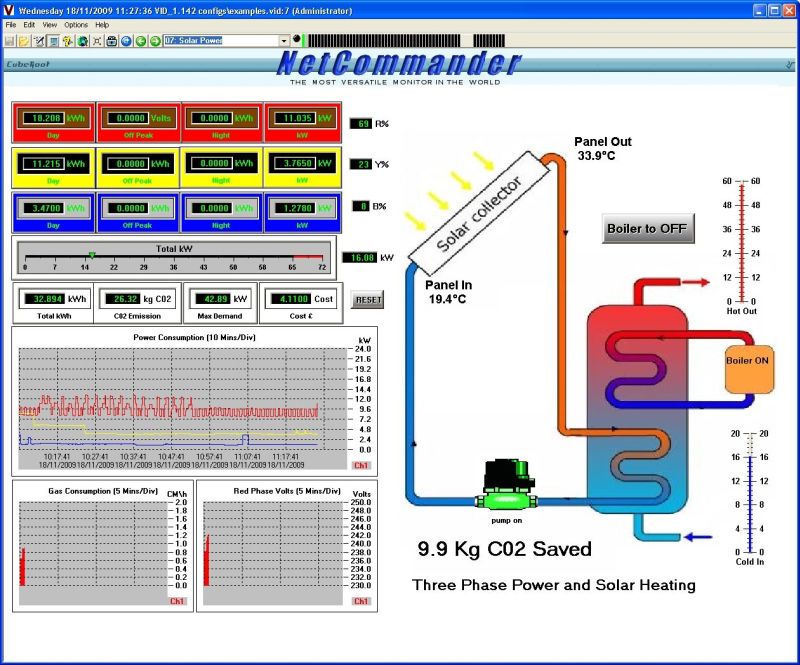
Task: Click the open folder toolbar icon
Action: coord(23,41)
